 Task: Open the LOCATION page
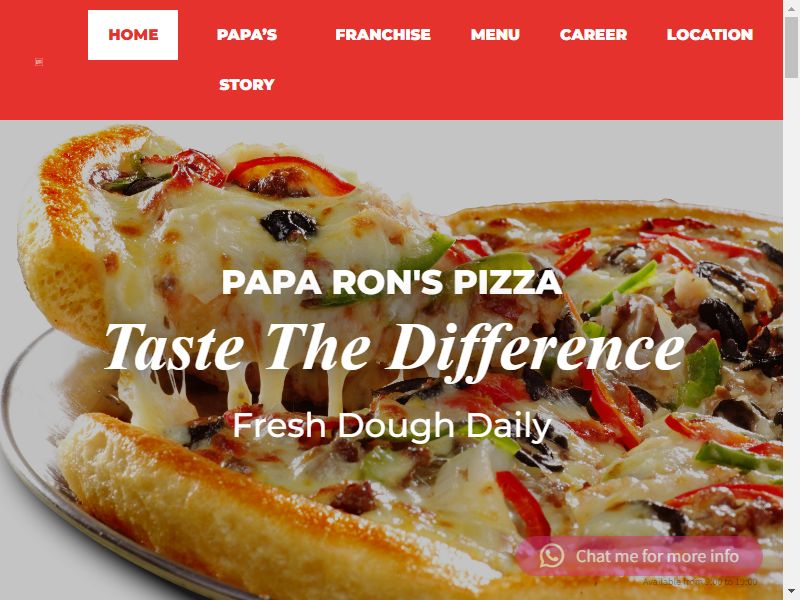click(710, 35)
